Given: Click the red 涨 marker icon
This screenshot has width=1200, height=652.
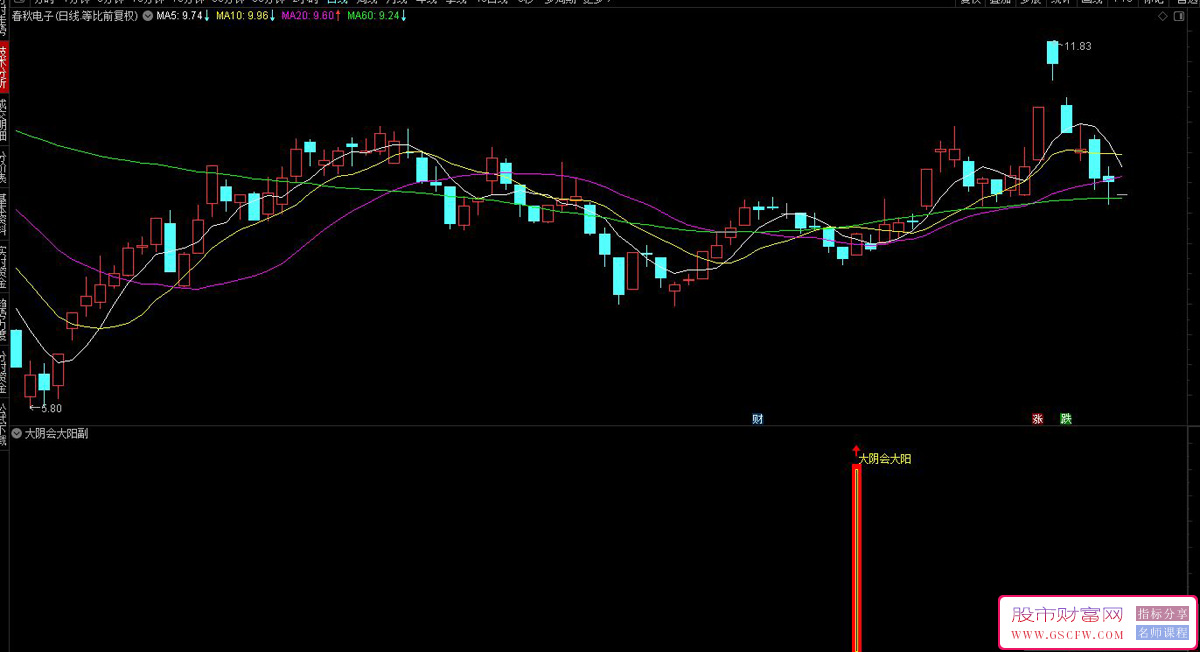Looking at the screenshot, I should tap(1038, 418).
